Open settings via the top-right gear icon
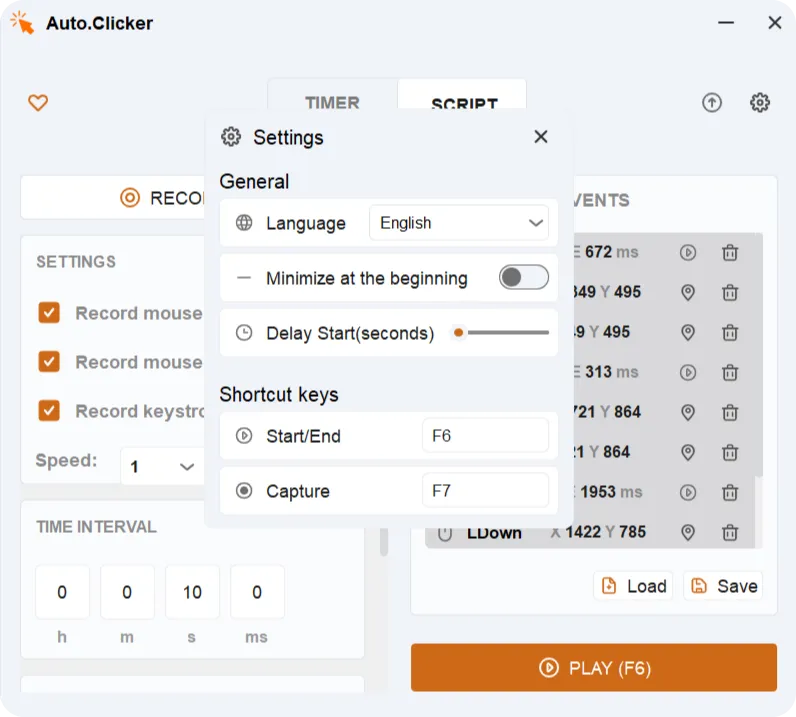This screenshot has height=717, width=796. point(760,103)
